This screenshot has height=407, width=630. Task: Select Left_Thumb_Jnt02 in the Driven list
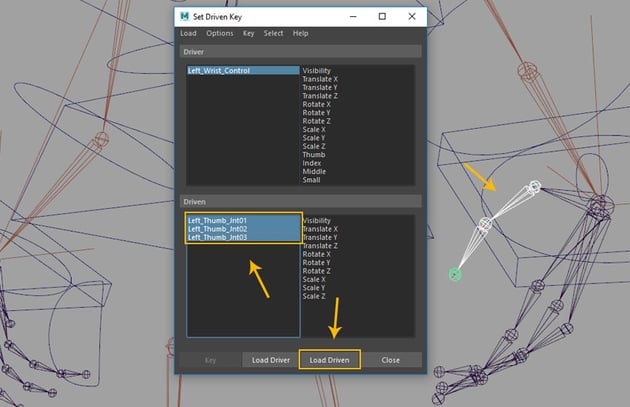(217, 229)
